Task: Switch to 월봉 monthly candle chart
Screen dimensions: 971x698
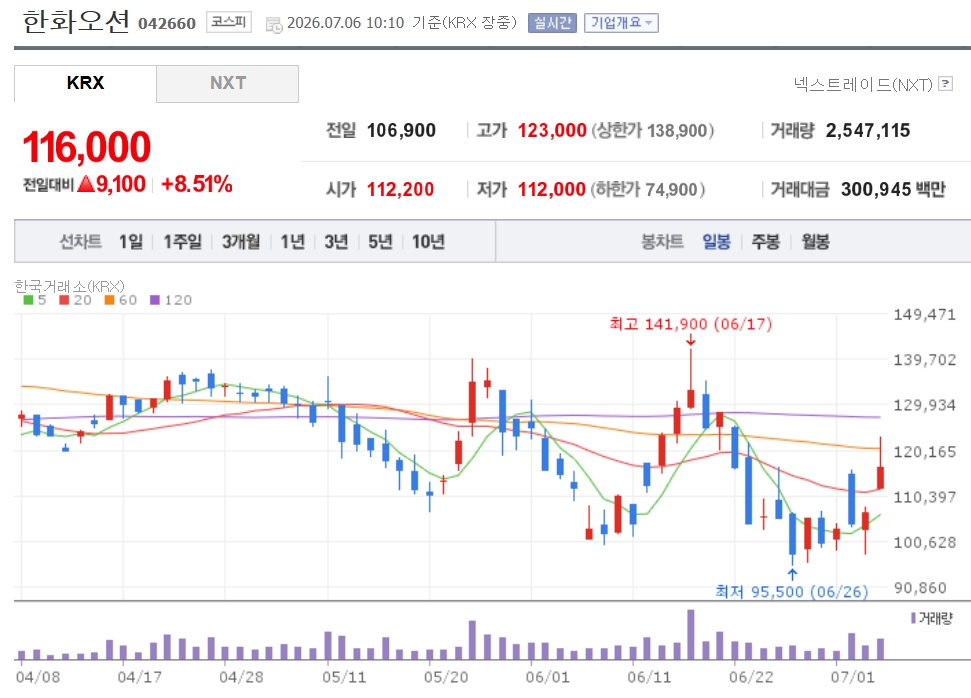Action: [815, 242]
